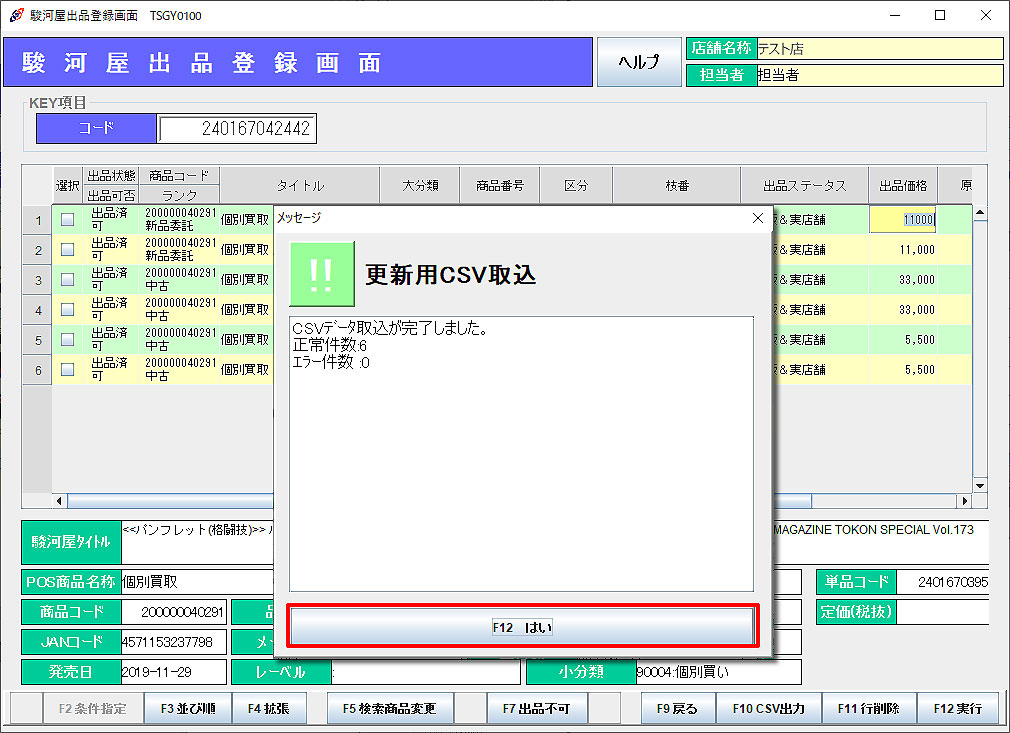Click the F12 はい confirmation button
This screenshot has width=1010, height=733.
[x=521, y=627]
